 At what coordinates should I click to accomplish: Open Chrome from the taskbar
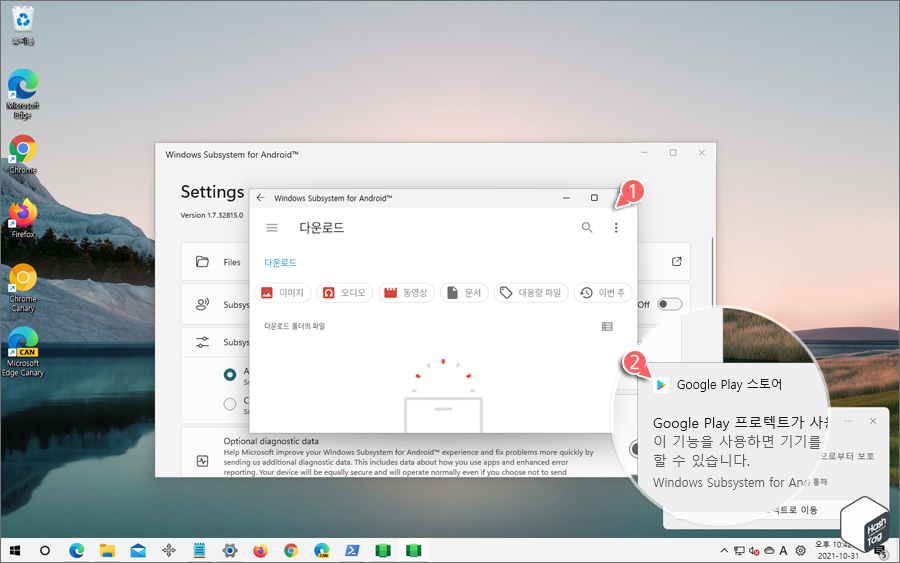pyautogui.click(x=291, y=551)
